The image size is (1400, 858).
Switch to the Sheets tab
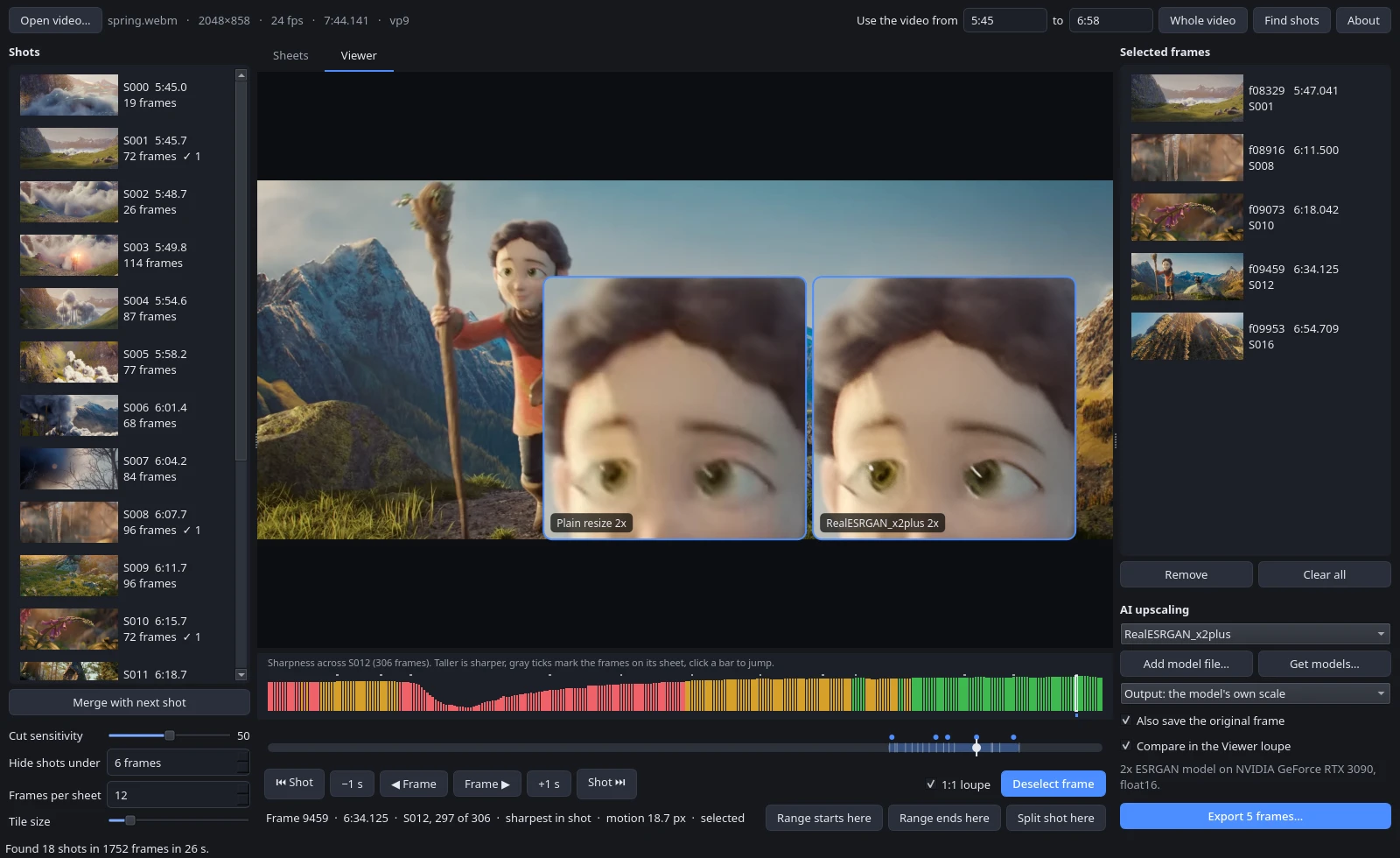point(290,56)
